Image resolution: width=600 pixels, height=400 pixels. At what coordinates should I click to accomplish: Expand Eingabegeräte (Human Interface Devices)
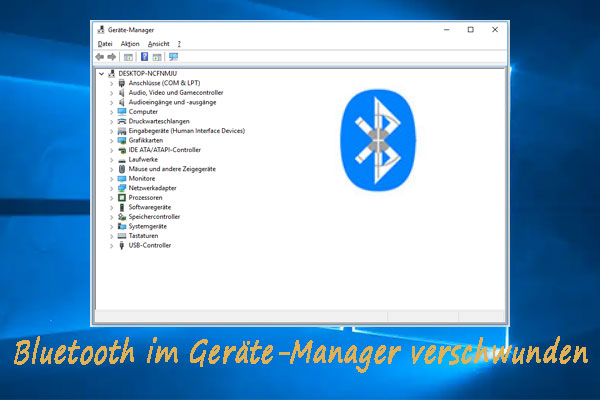[111, 131]
